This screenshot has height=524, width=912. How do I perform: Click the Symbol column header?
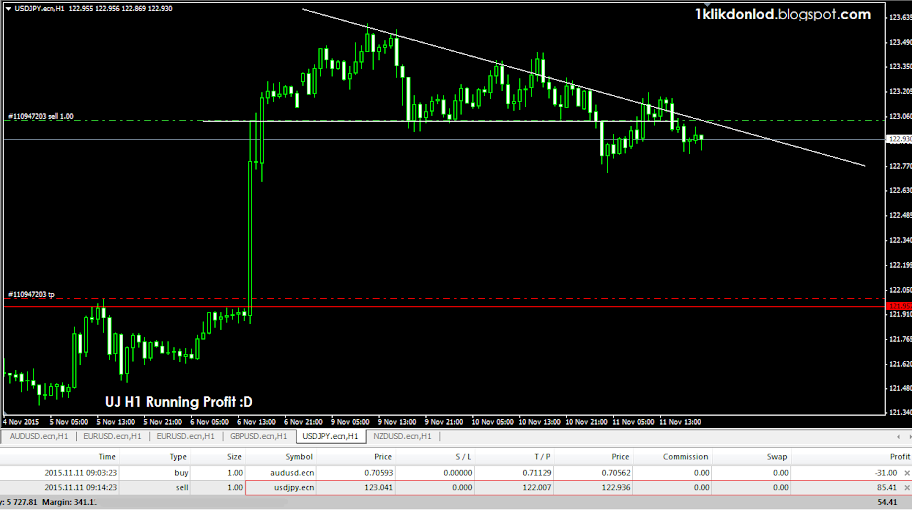coord(300,457)
